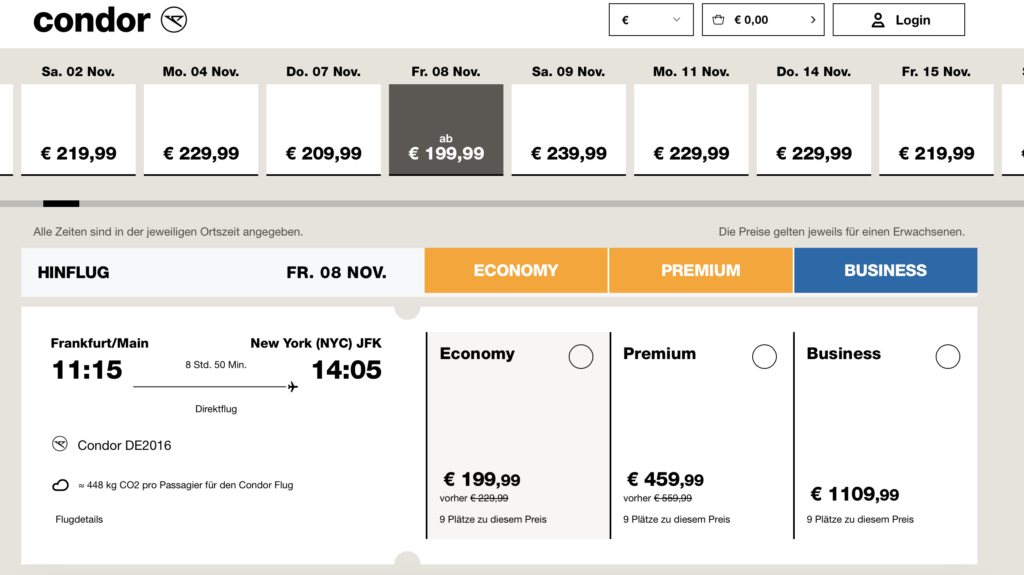Click the CO2 cloud icon
This screenshot has width=1024, height=575.
pyautogui.click(x=60, y=485)
